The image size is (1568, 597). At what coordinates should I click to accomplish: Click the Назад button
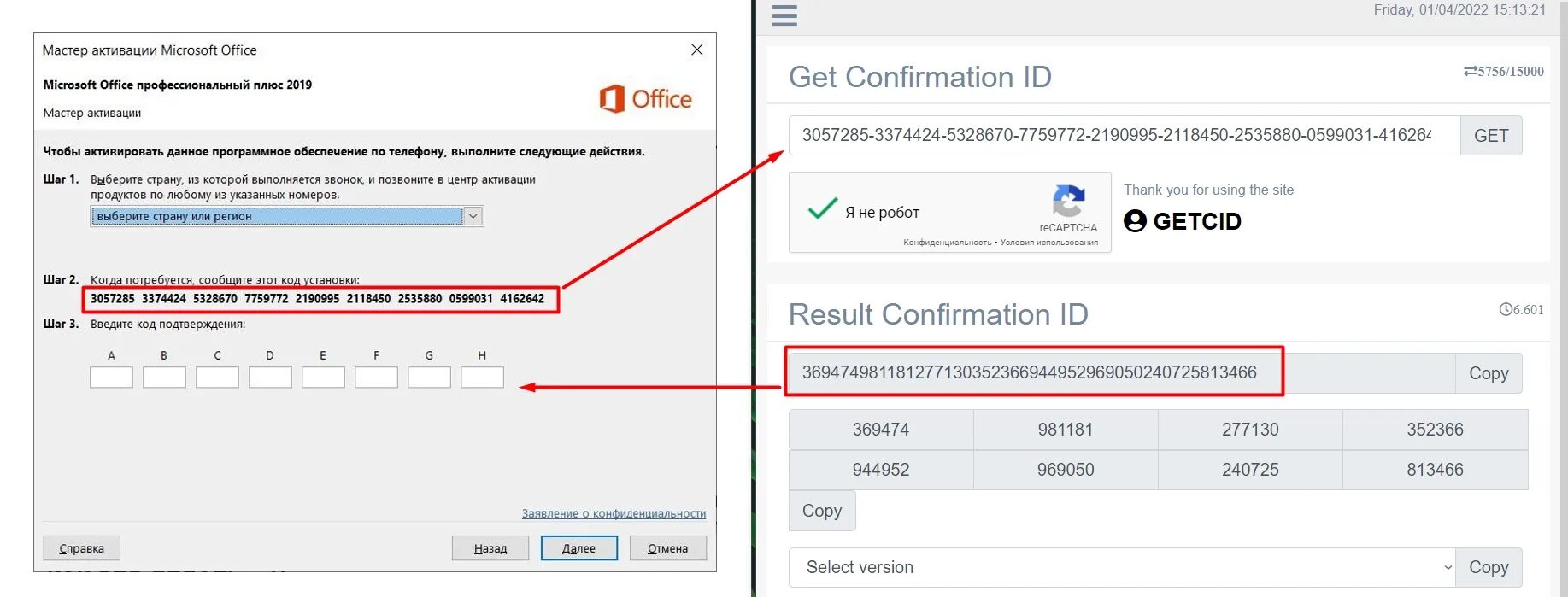(x=490, y=548)
